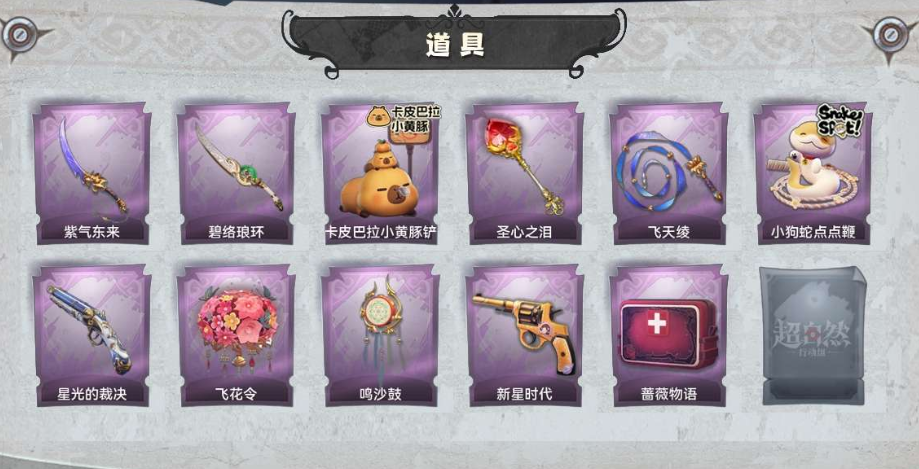Select the 紫气东来 purple sword item

(x=91, y=173)
